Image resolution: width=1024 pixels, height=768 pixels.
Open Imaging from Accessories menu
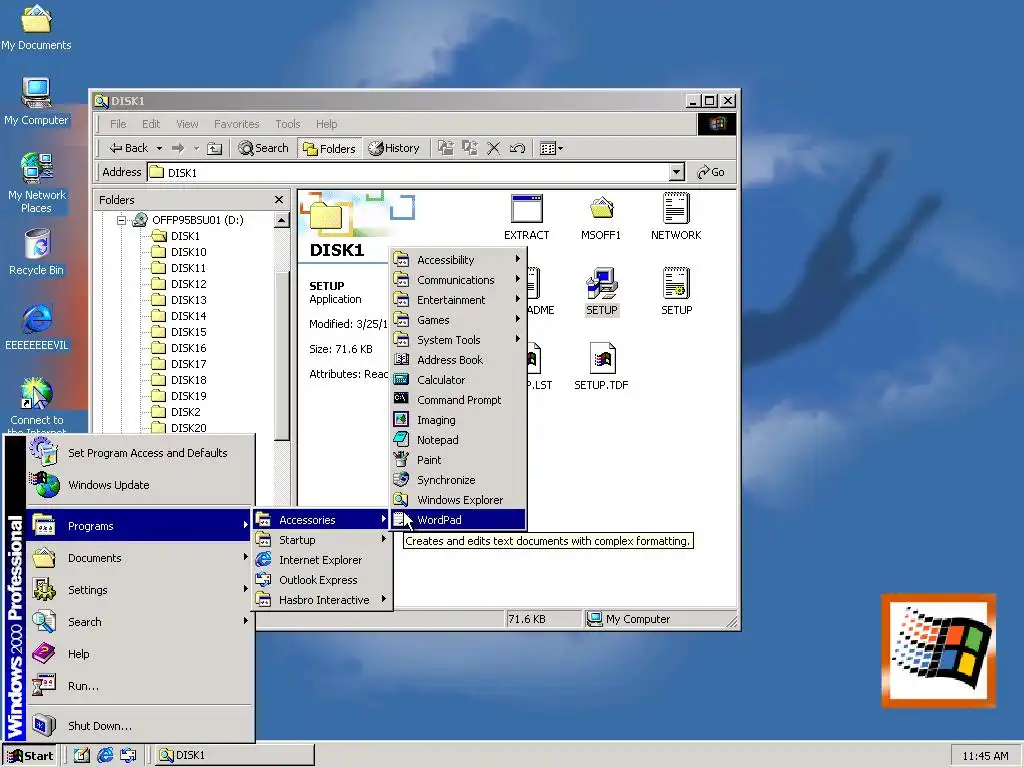coord(458,420)
